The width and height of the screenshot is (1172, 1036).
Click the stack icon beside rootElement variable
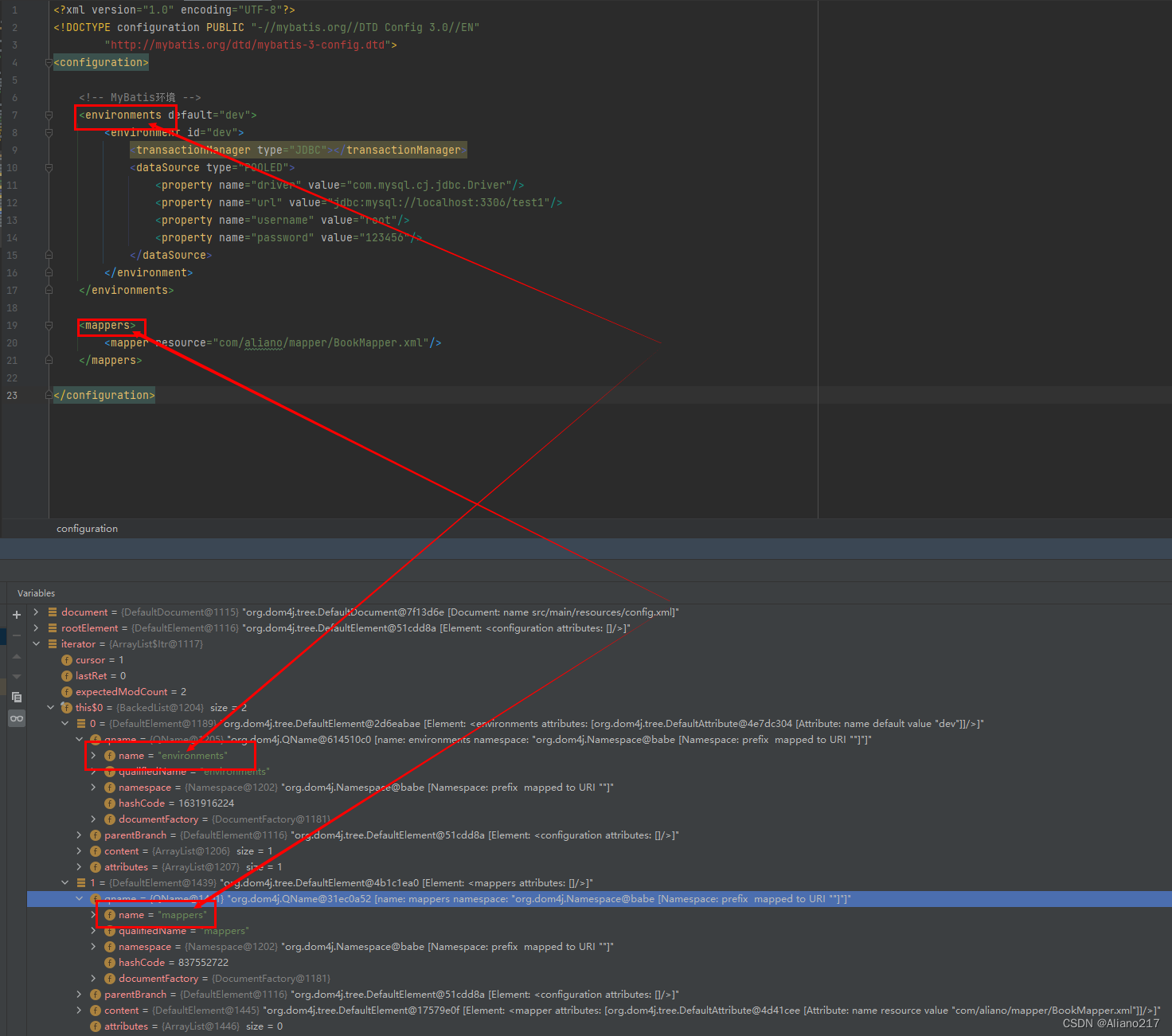tap(53, 628)
